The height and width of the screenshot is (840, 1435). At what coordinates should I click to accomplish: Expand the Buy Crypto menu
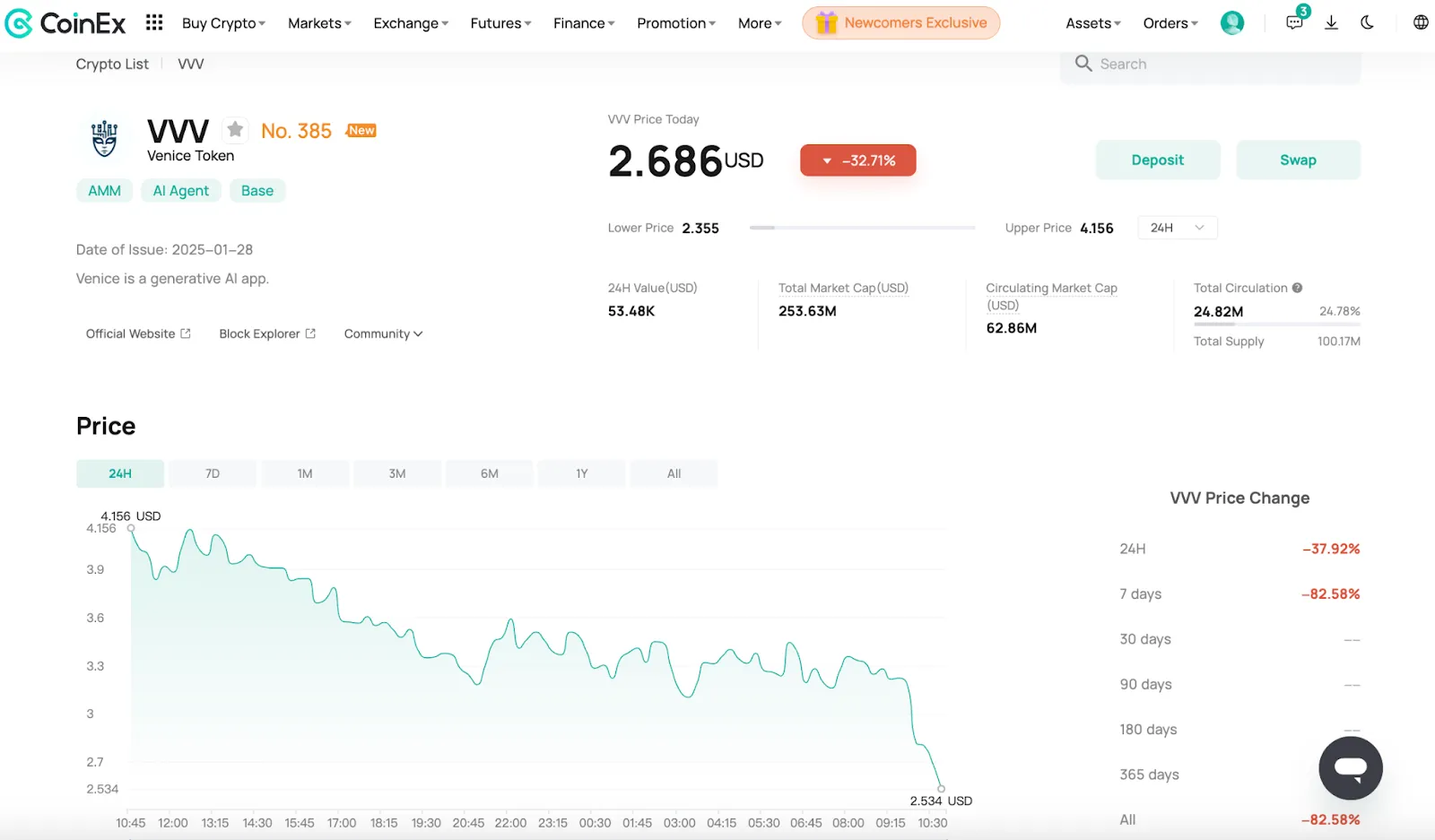(x=223, y=23)
